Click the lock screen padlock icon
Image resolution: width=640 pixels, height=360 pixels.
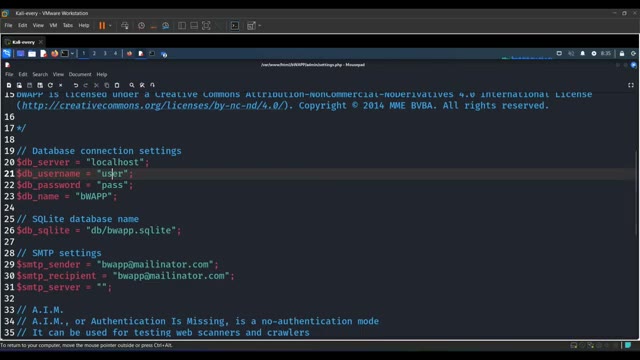click(622, 53)
